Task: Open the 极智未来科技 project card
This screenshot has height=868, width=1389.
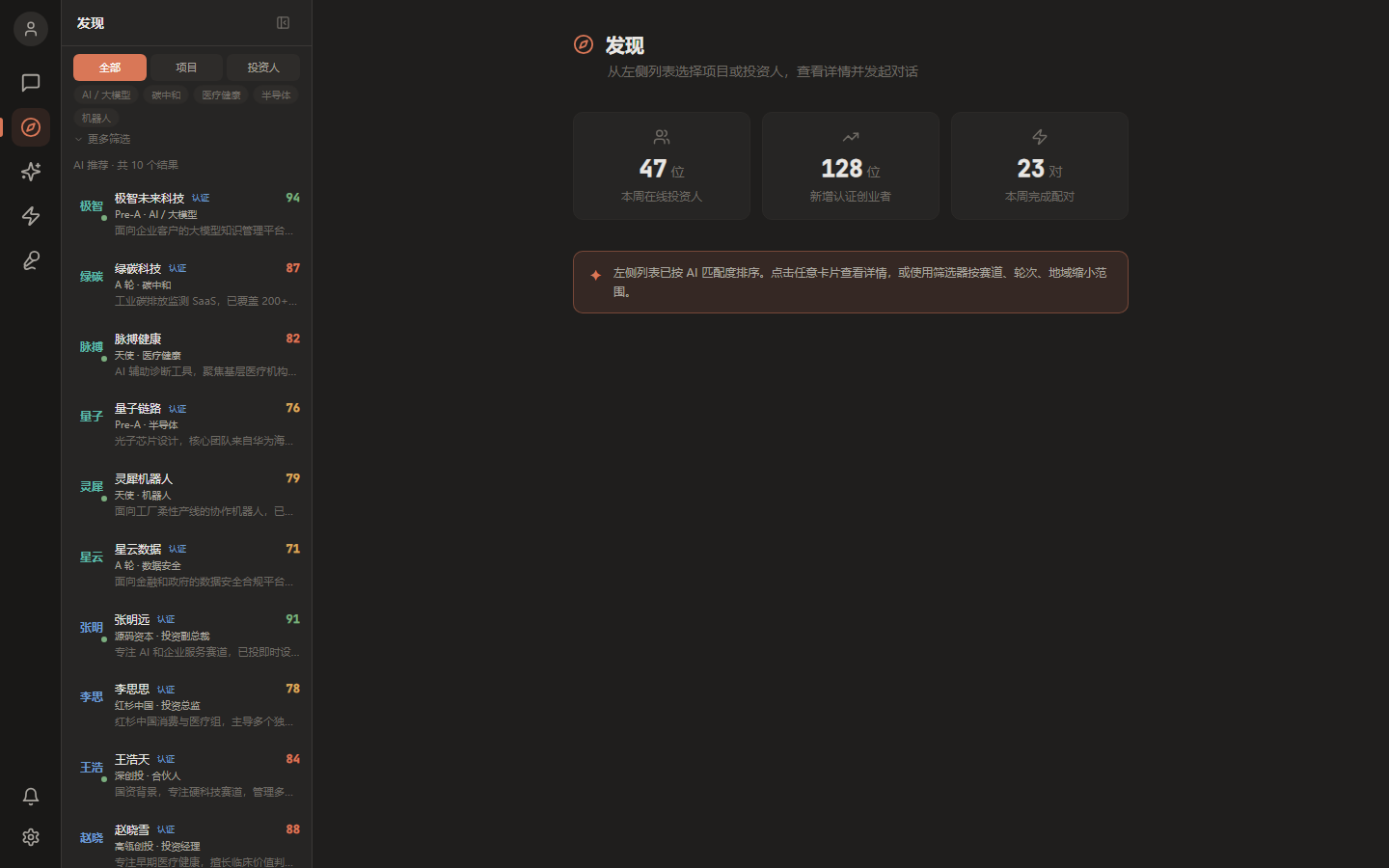Action: (187, 214)
